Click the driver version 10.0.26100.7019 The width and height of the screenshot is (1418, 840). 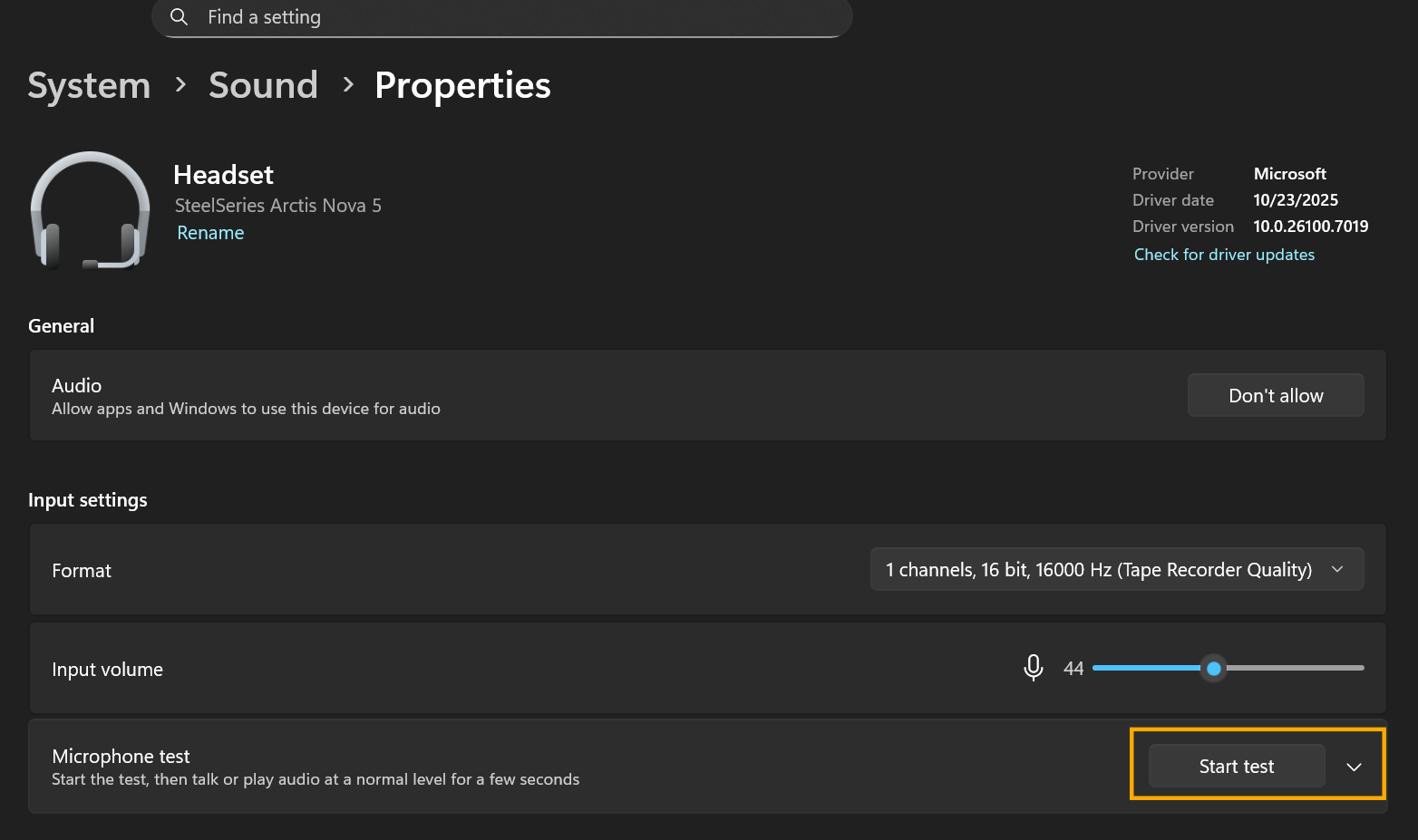click(1311, 227)
